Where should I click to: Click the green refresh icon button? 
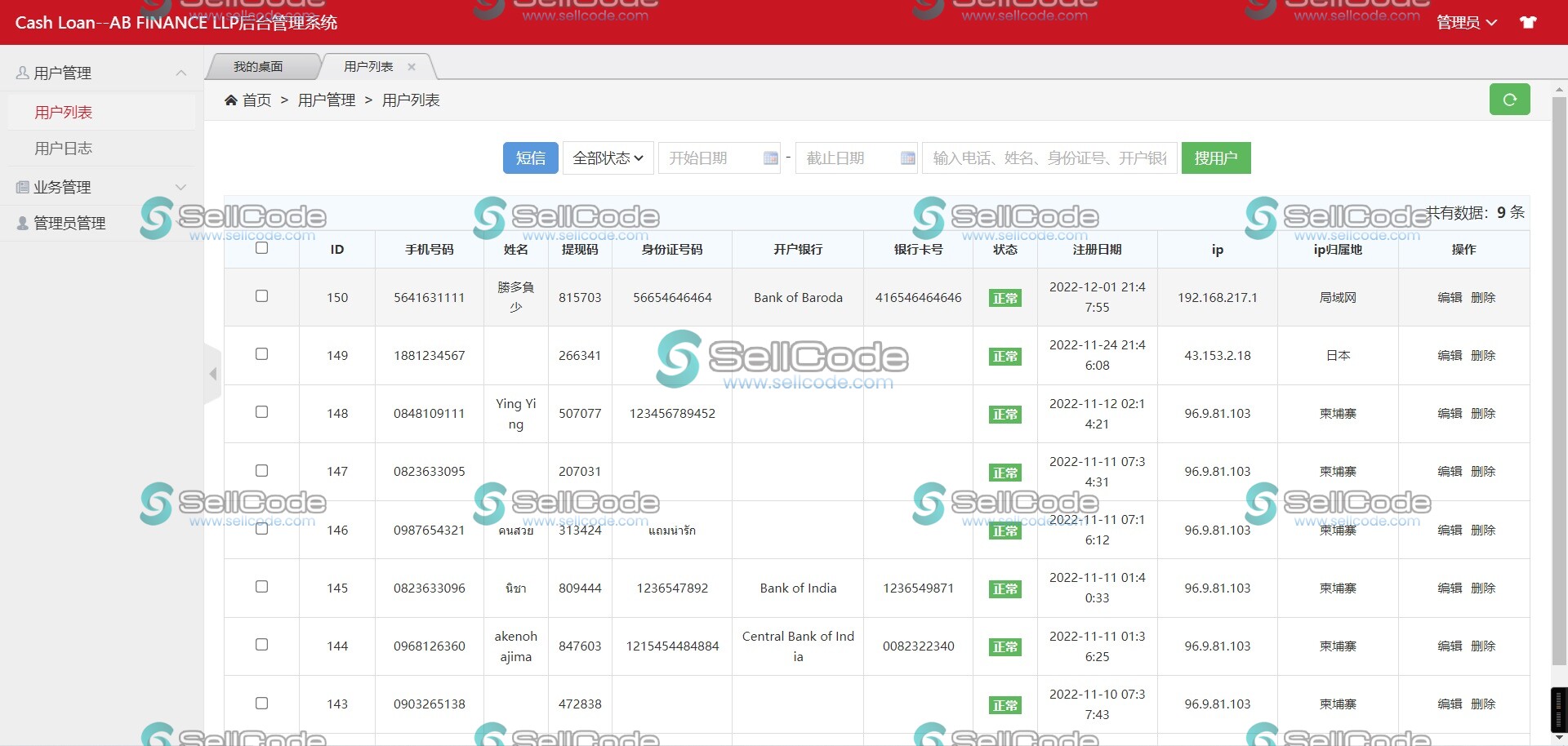click(x=1509, y=100)
